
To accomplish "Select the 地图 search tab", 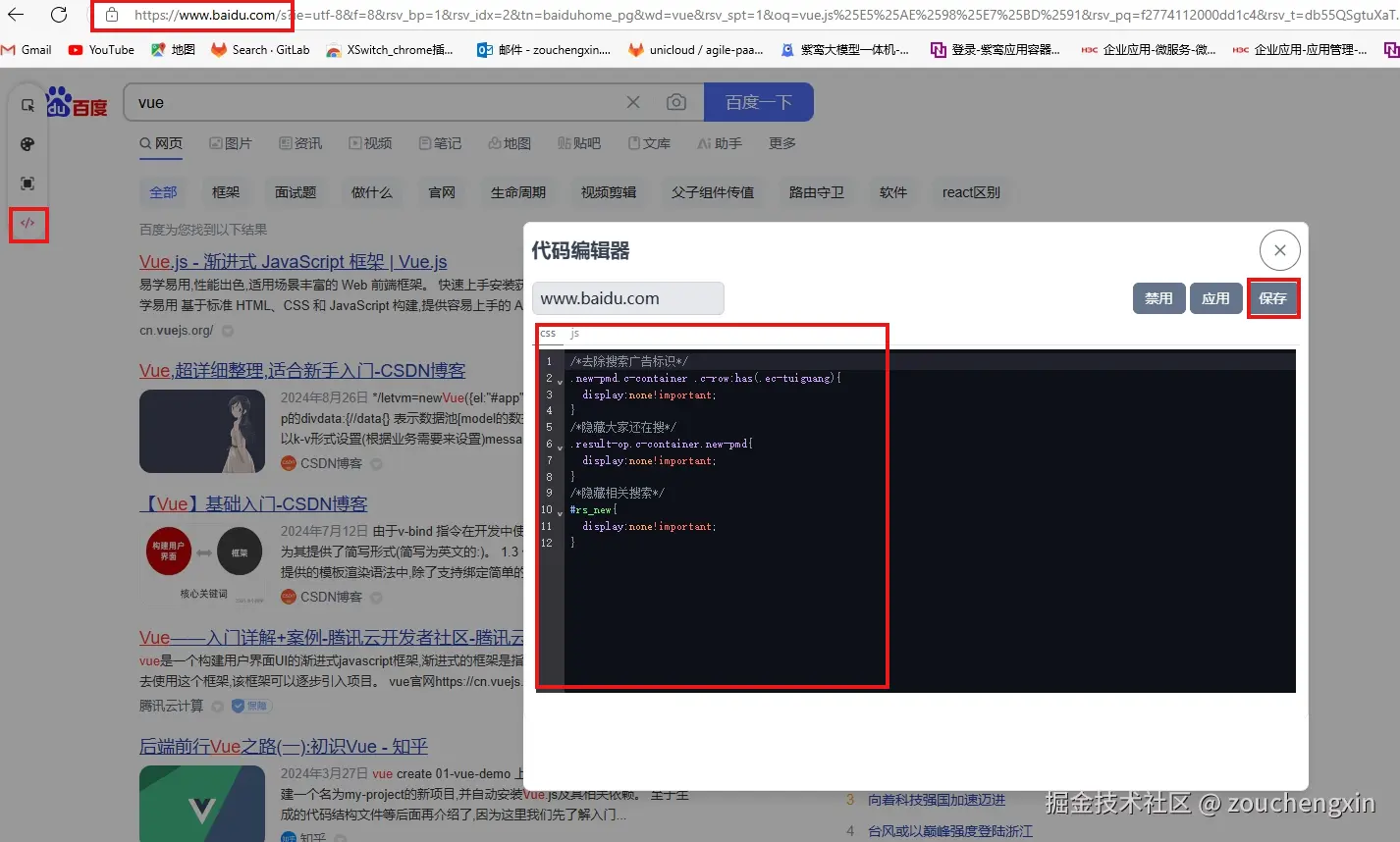I will (x=510, y=143).
